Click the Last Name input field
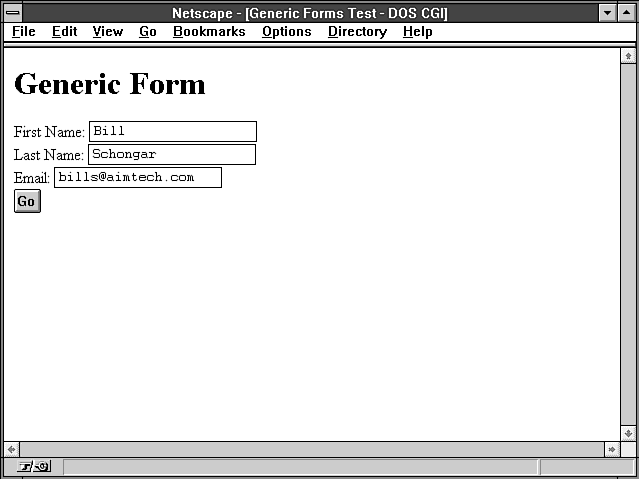This screenshot has height=479, width=639. click(172, 155)
